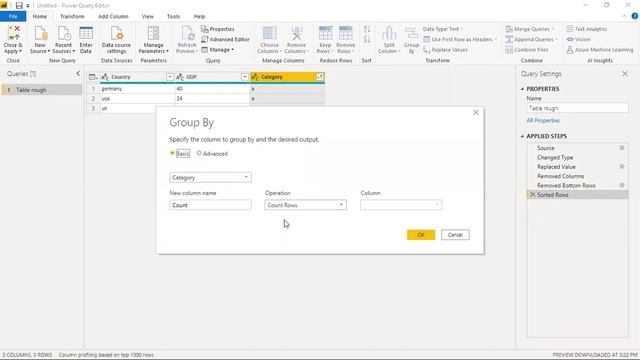Open the Manage dropdown in Query group
Image resolution: width=640 pixels, height=360 pixels.
[218, 50]
